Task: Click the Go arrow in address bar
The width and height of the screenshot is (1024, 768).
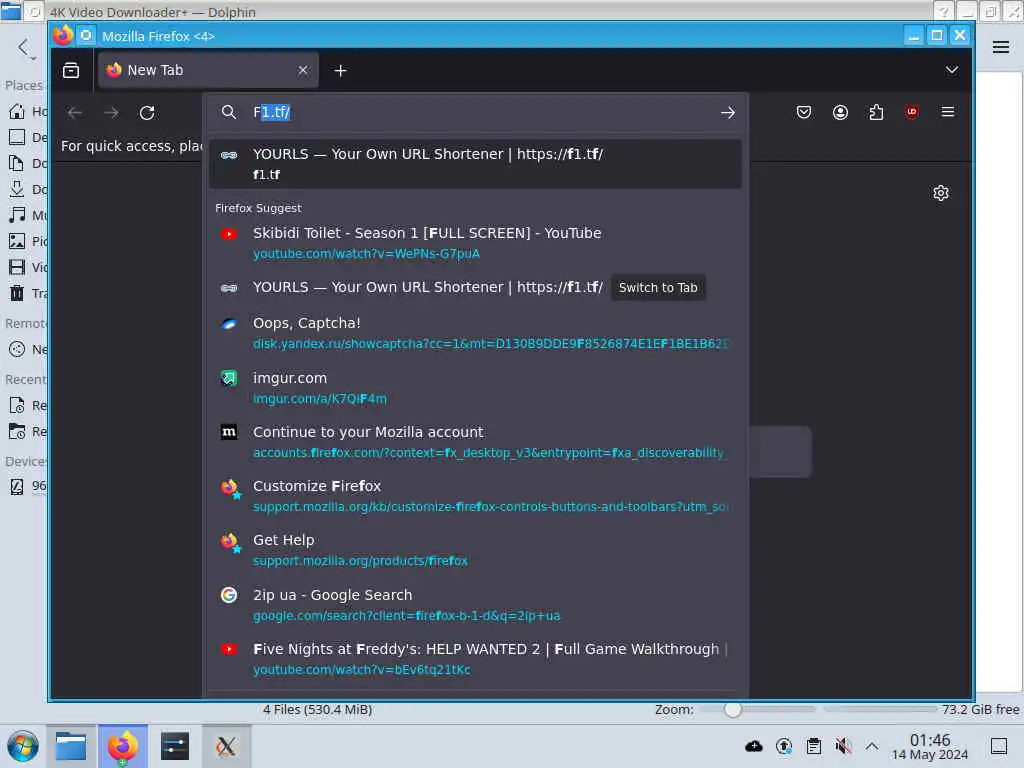Action: 728,112
